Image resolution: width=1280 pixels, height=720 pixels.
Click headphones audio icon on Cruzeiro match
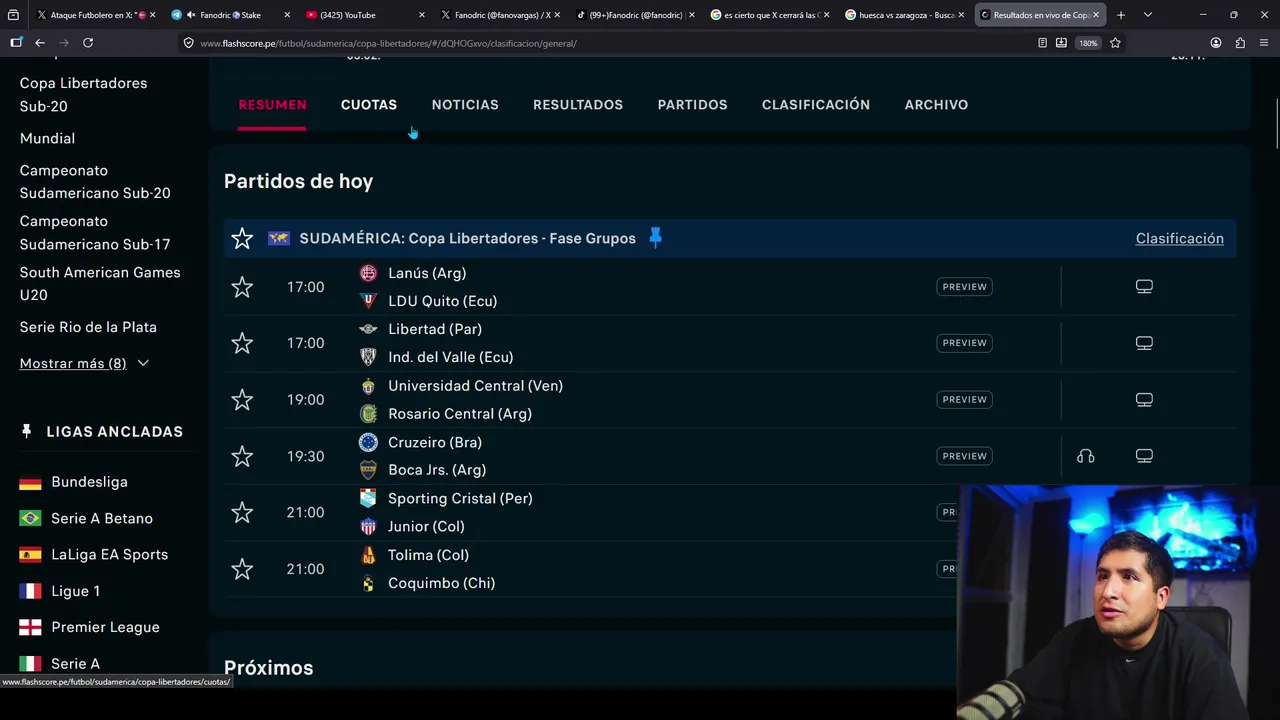(1086, 456)
